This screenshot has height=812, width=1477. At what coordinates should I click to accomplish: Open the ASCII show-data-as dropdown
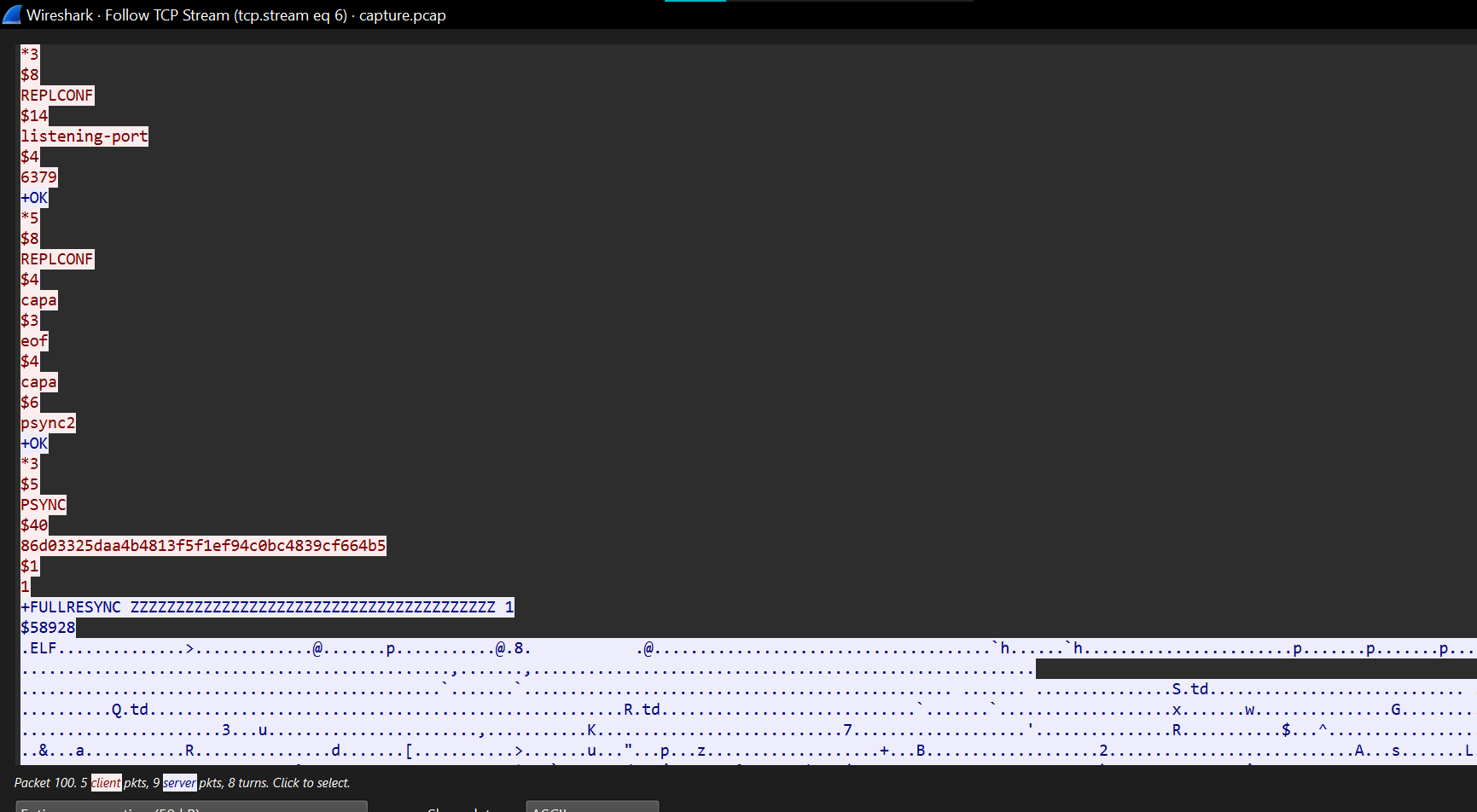pyautogui.click(x=592, y=807)
